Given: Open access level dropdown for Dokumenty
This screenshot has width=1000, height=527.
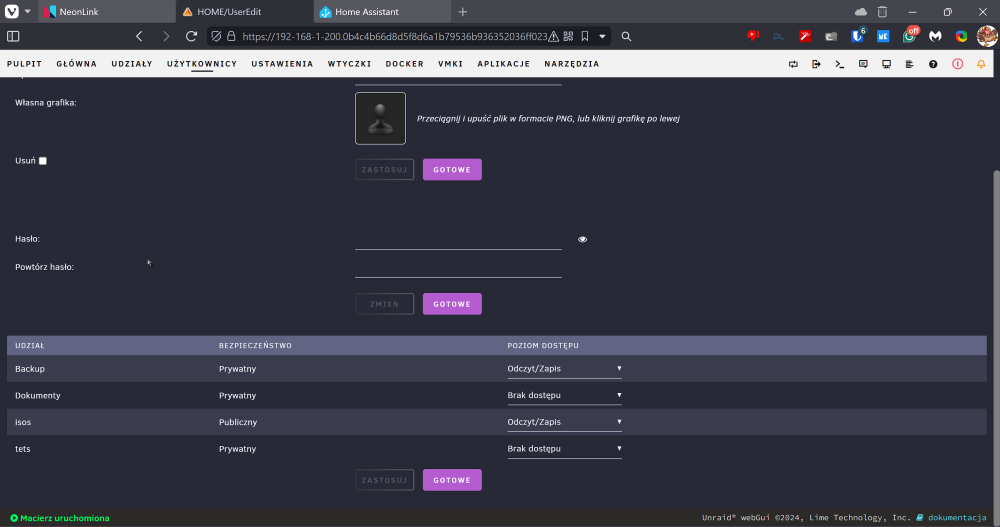Looking at the screenshot, I should [564, 396].
